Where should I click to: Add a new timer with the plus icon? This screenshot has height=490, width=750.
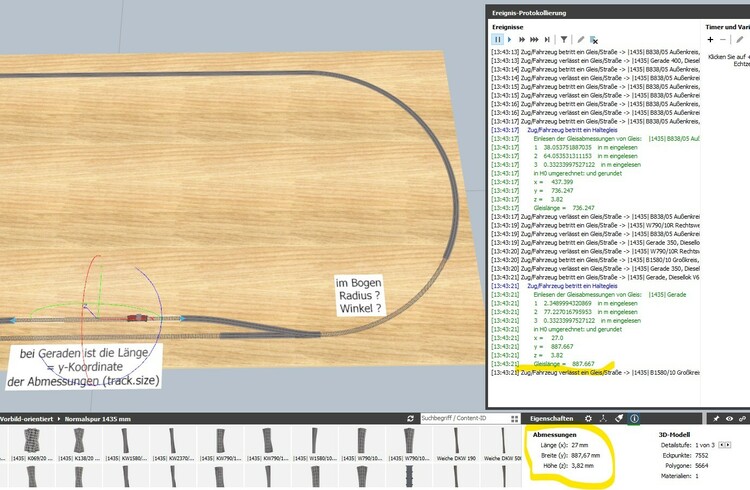pyautogui.click(x=710, y=40)
